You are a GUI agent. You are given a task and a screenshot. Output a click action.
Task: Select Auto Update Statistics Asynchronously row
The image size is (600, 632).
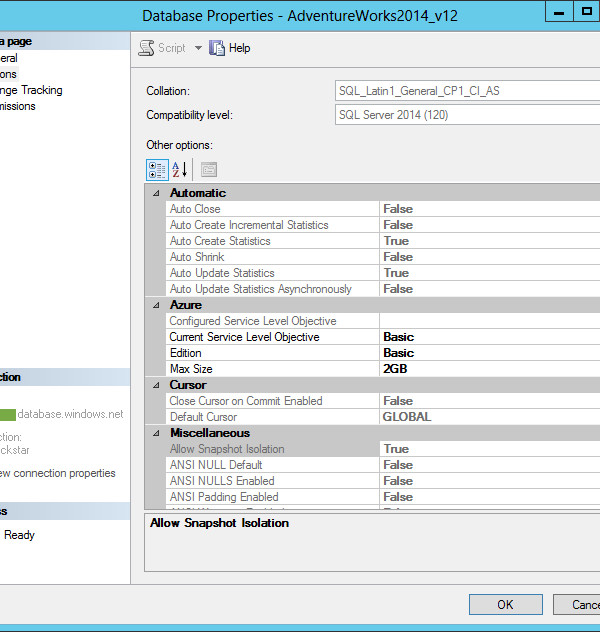click(x=383, y=289)
